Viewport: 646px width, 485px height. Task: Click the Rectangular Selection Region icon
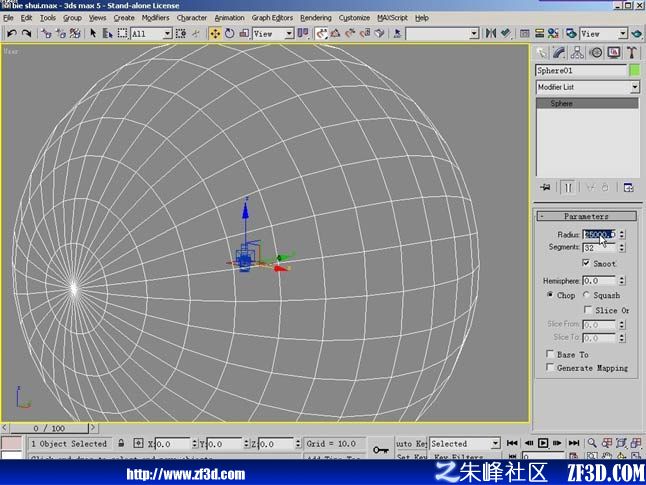pos(122,33)
